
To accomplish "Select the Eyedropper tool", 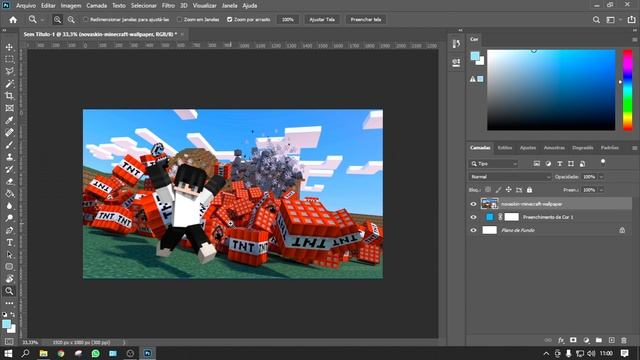I will (x=9, y=120).
